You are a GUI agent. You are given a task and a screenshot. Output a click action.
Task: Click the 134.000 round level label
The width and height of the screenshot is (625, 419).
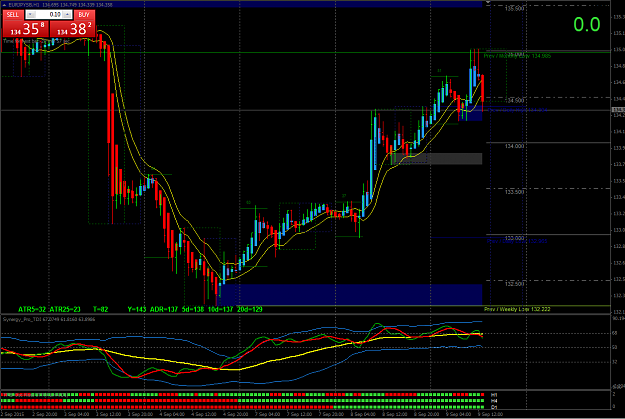click(515, 146)
